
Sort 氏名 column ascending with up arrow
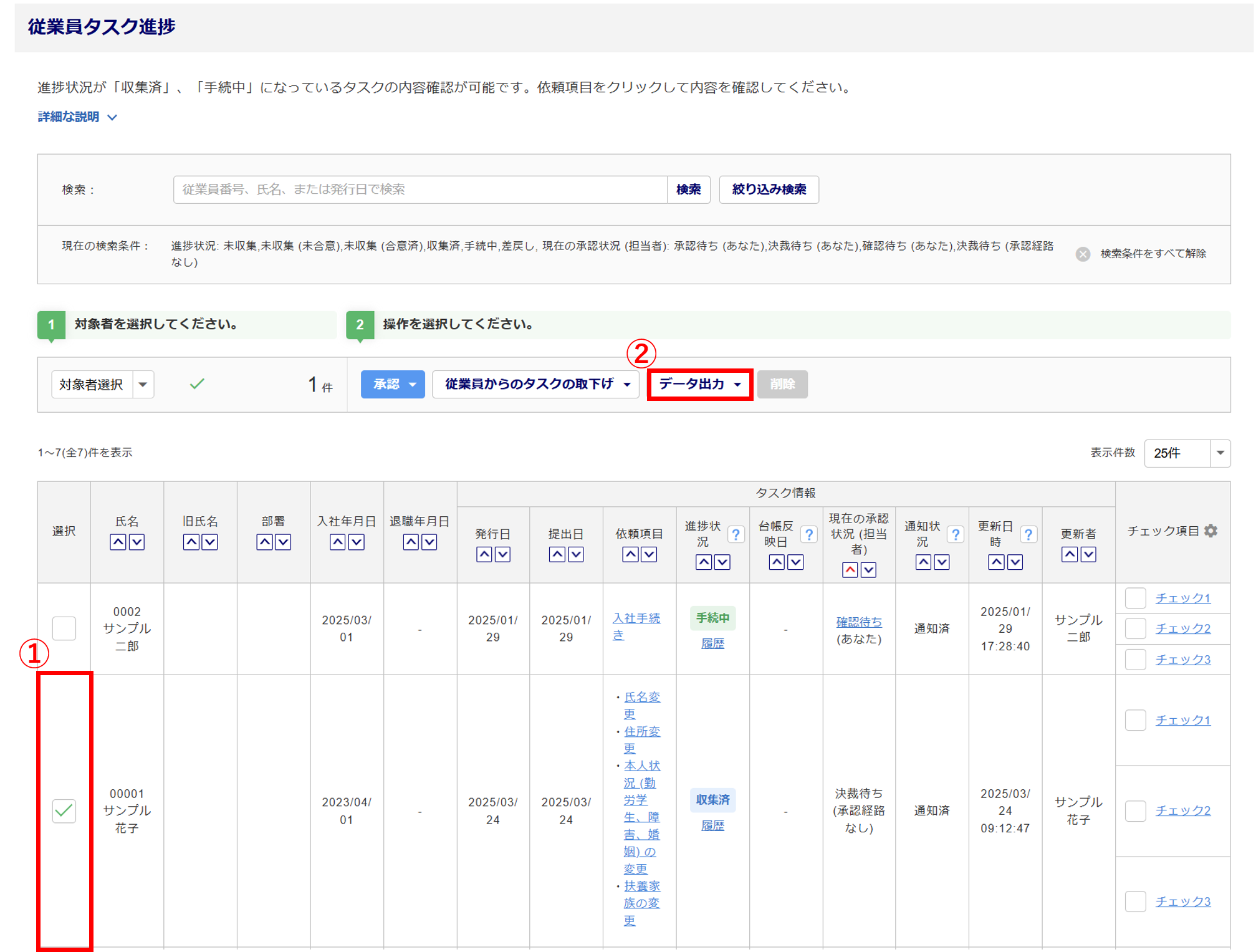118,542
